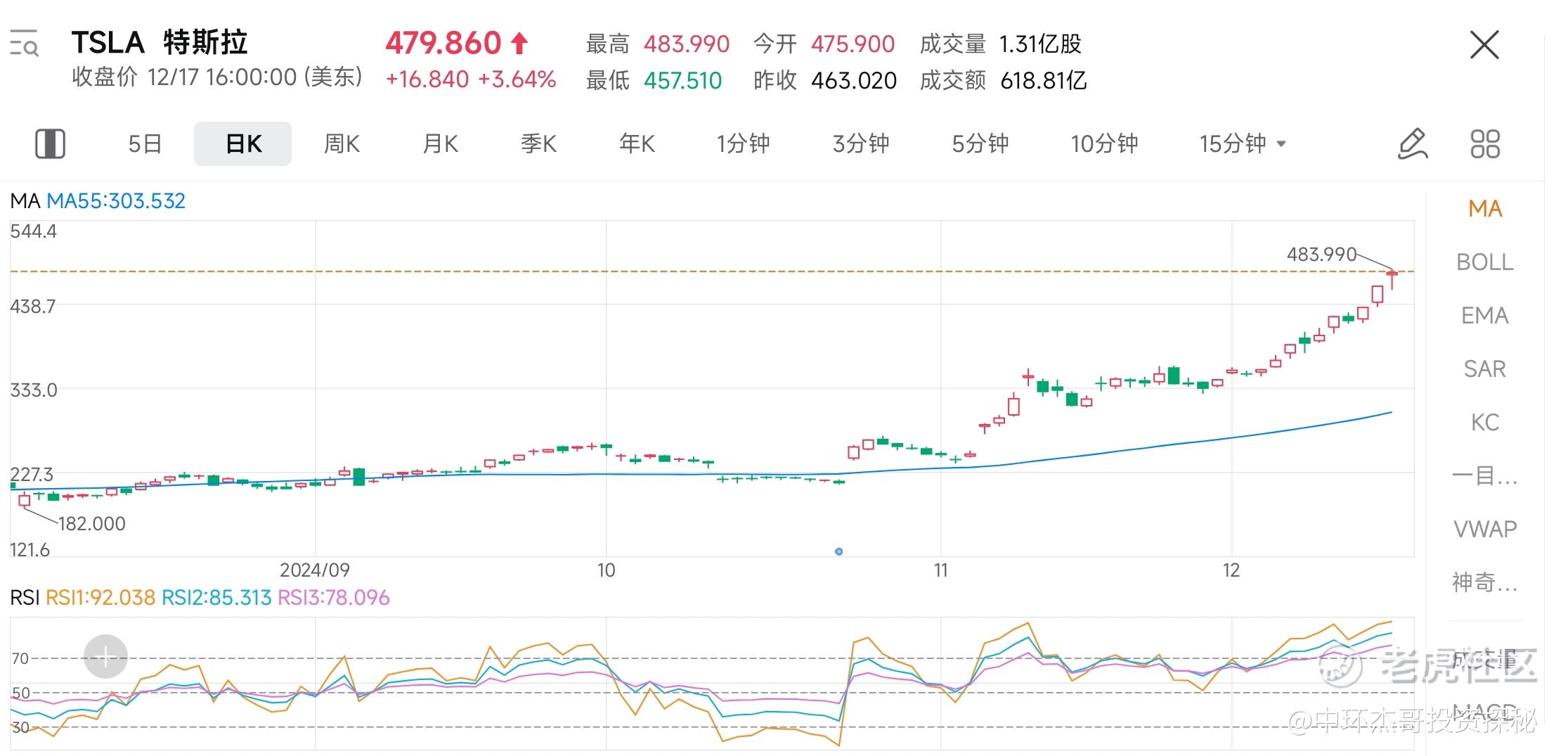Click the 2024/09 date axis label
This screenshot has width=1568, height=756.
pos(315,570)
